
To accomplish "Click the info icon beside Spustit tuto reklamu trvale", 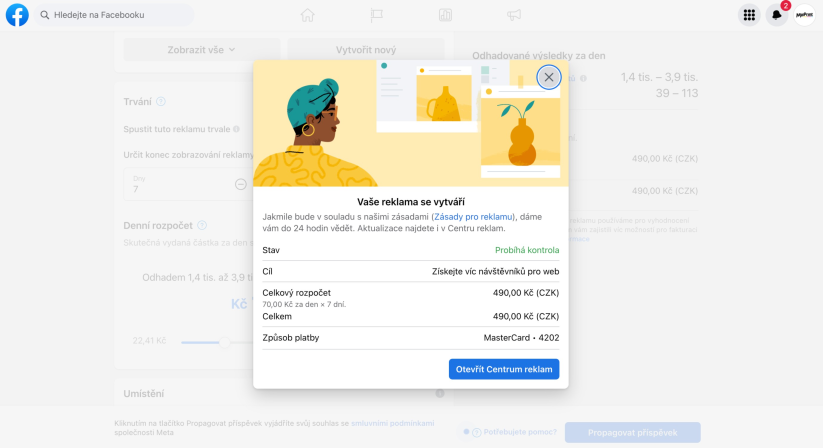I will pos(236,129).
